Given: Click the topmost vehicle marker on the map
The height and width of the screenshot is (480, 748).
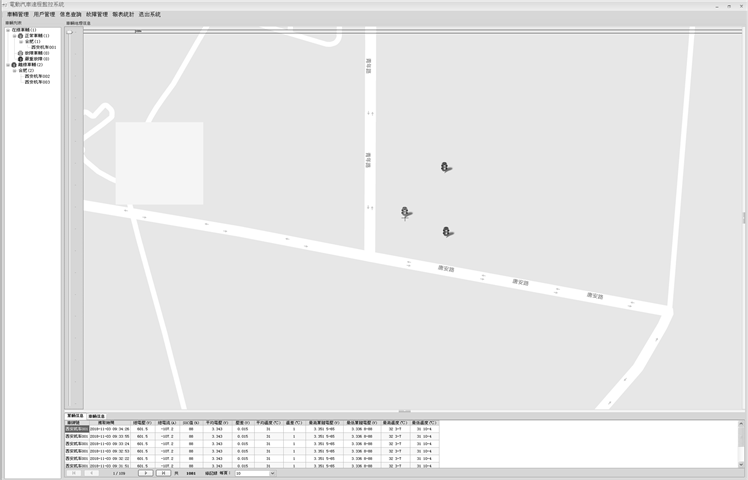Looking at the screenshot, I should 446,167.
